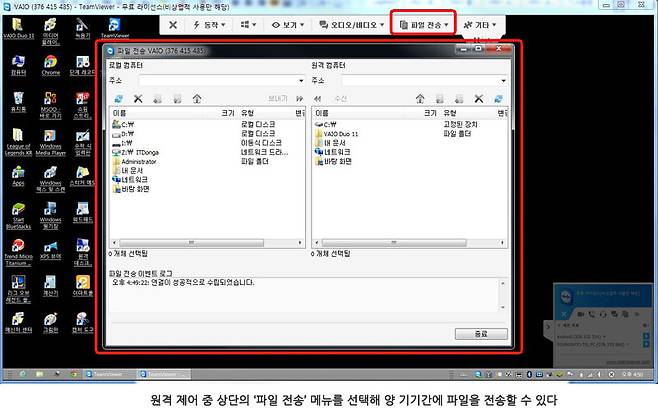Click the remote pane delete X icon
658x417 pixels.
(479, 99)
